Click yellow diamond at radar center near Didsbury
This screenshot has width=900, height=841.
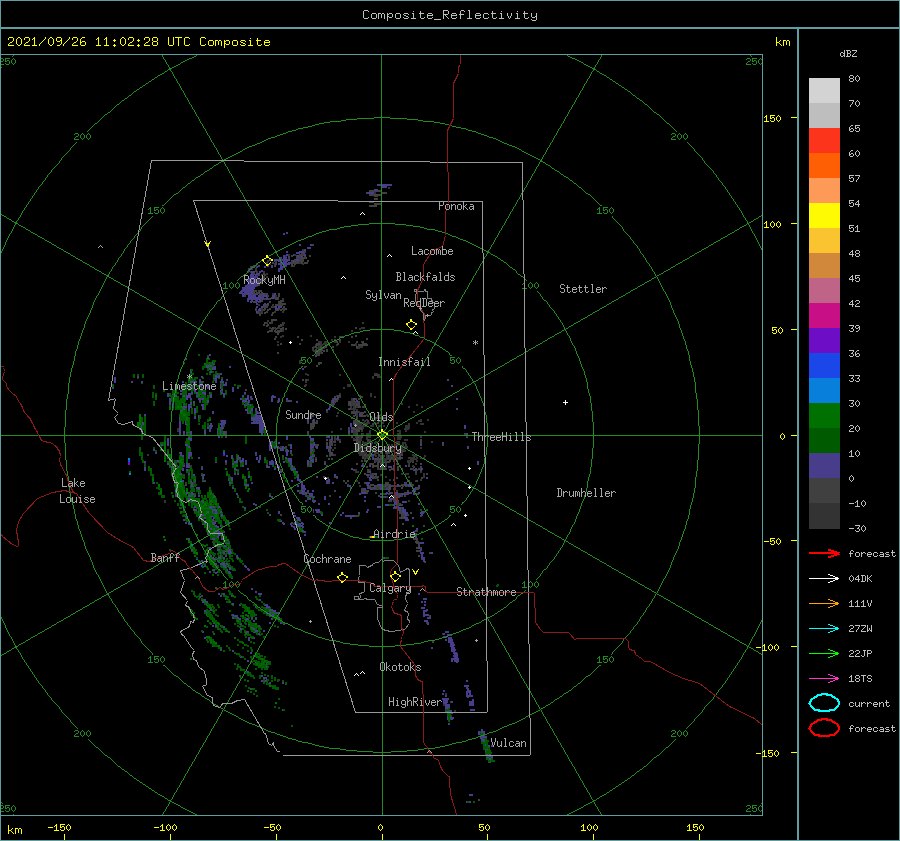click(382, 435)
